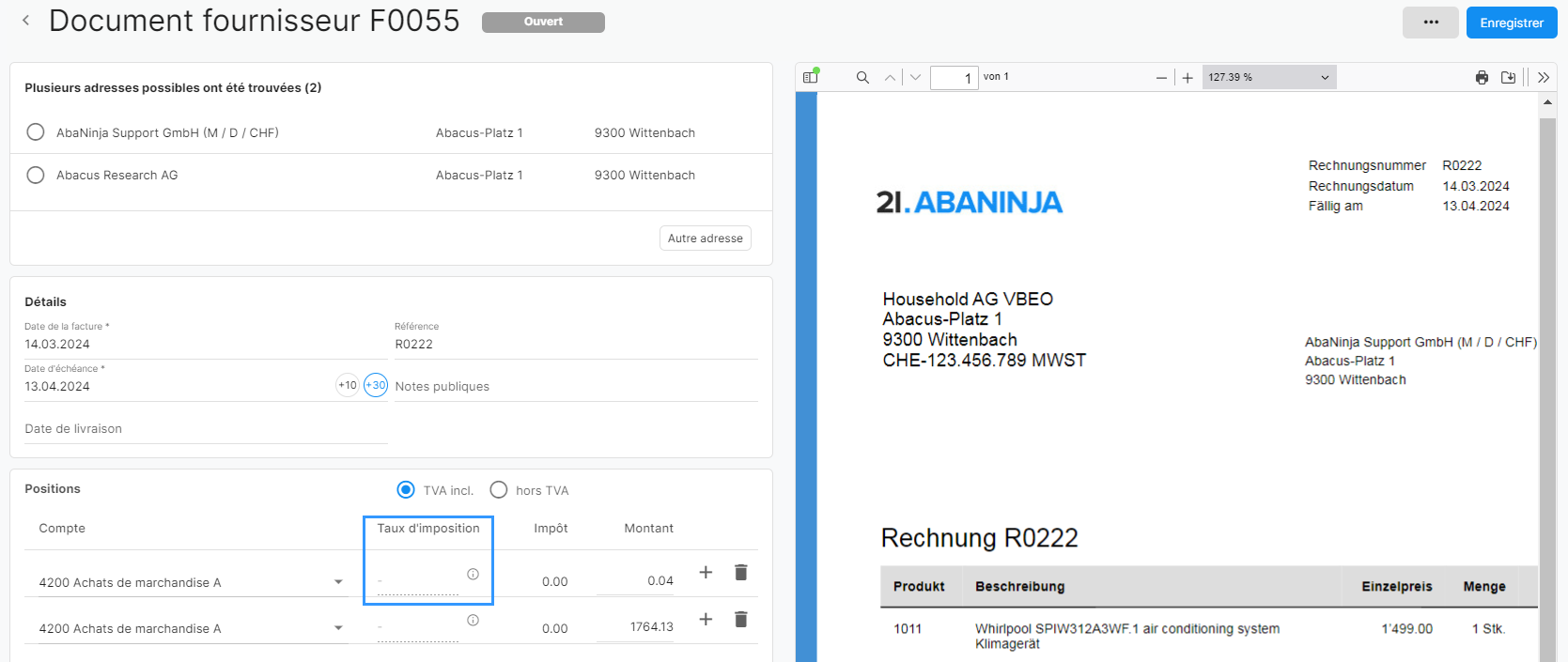This screenshot has height=662, width=1568.
Task: Click the 21.ABANINJA logo in the PDF
Action: (x=969, y=202)
